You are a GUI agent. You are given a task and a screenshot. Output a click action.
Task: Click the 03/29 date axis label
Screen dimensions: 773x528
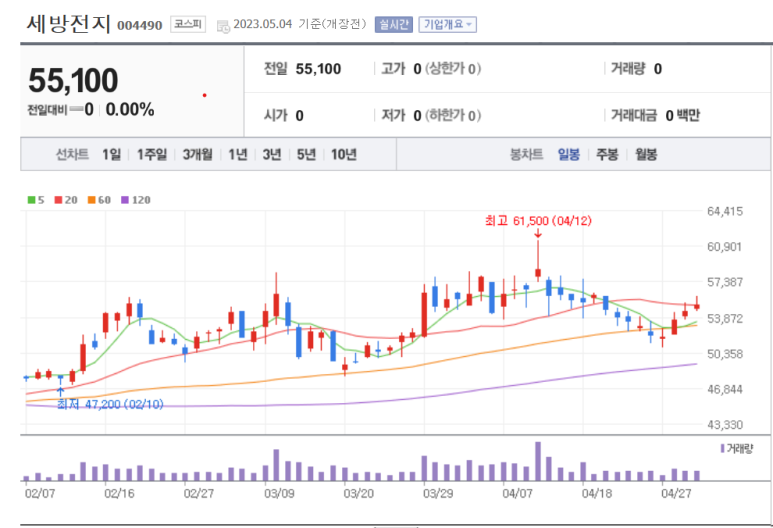click(x=438, y=493)
